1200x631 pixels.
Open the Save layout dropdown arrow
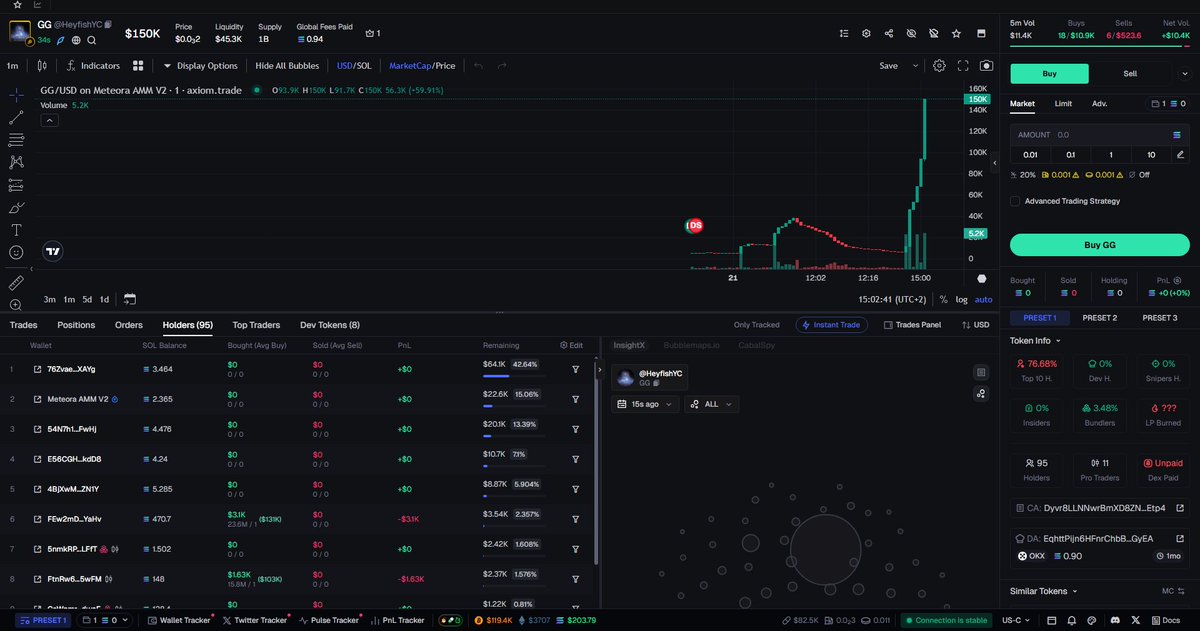[x=915, y=66]
